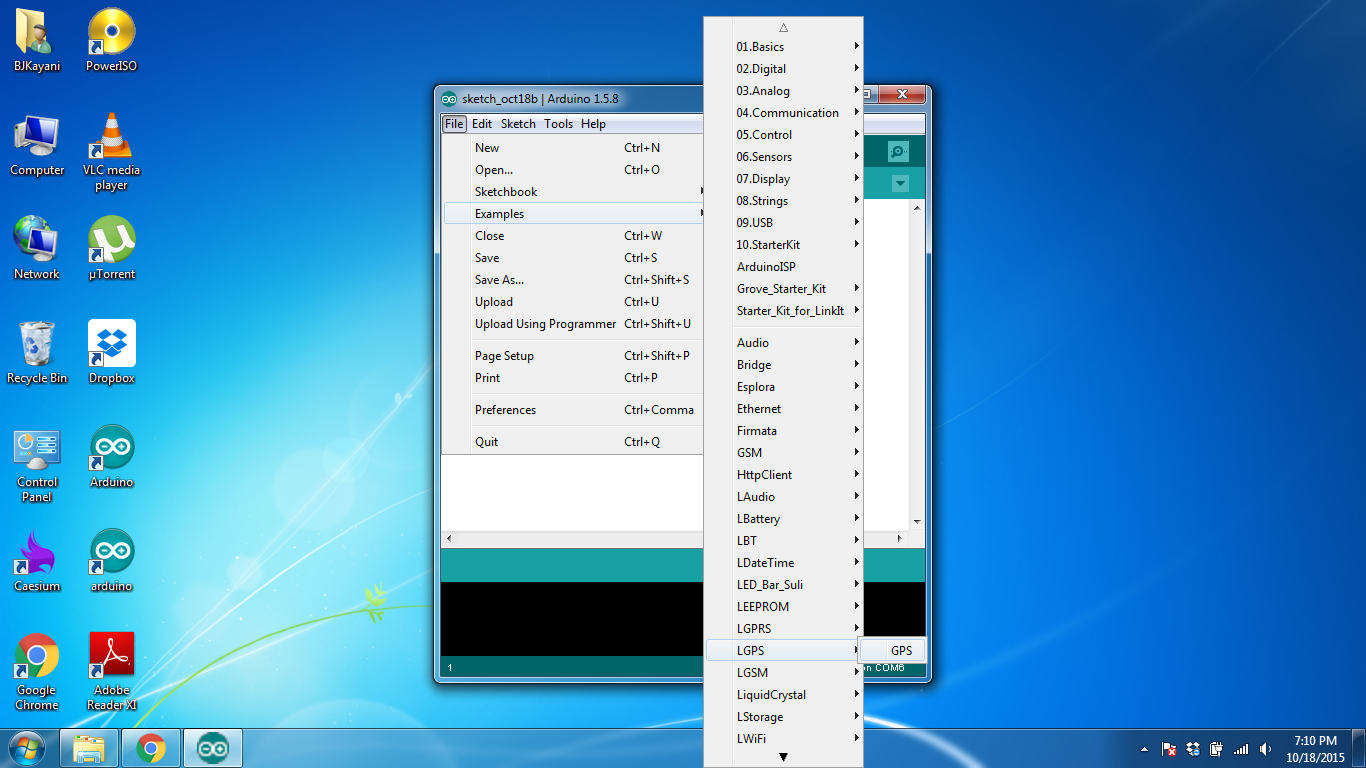The image size is (1366, 768).
Task: Open Preferences from File menu
Action: tap(574, 410)
